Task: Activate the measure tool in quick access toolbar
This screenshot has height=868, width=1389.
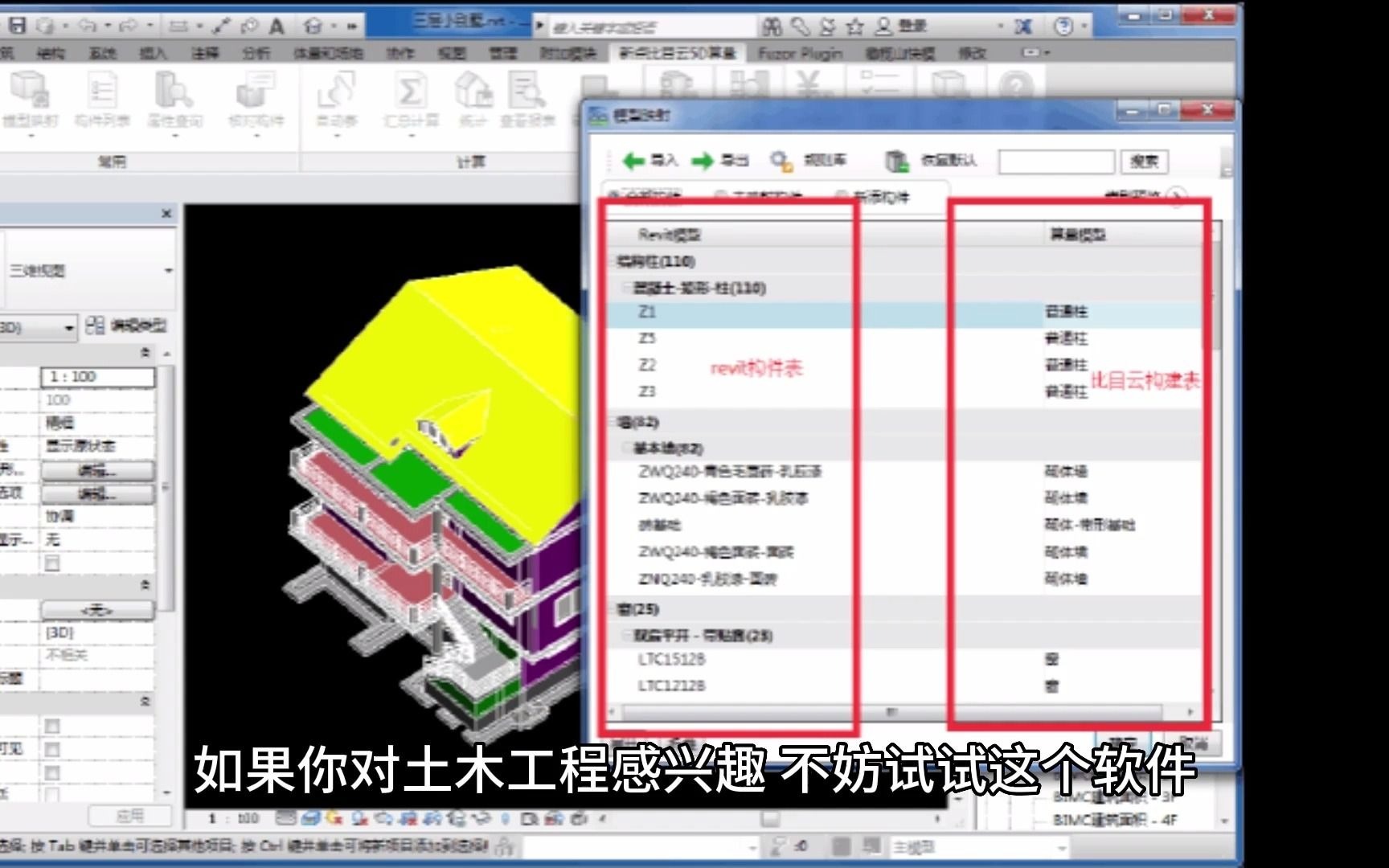Action: pos(178,27)
